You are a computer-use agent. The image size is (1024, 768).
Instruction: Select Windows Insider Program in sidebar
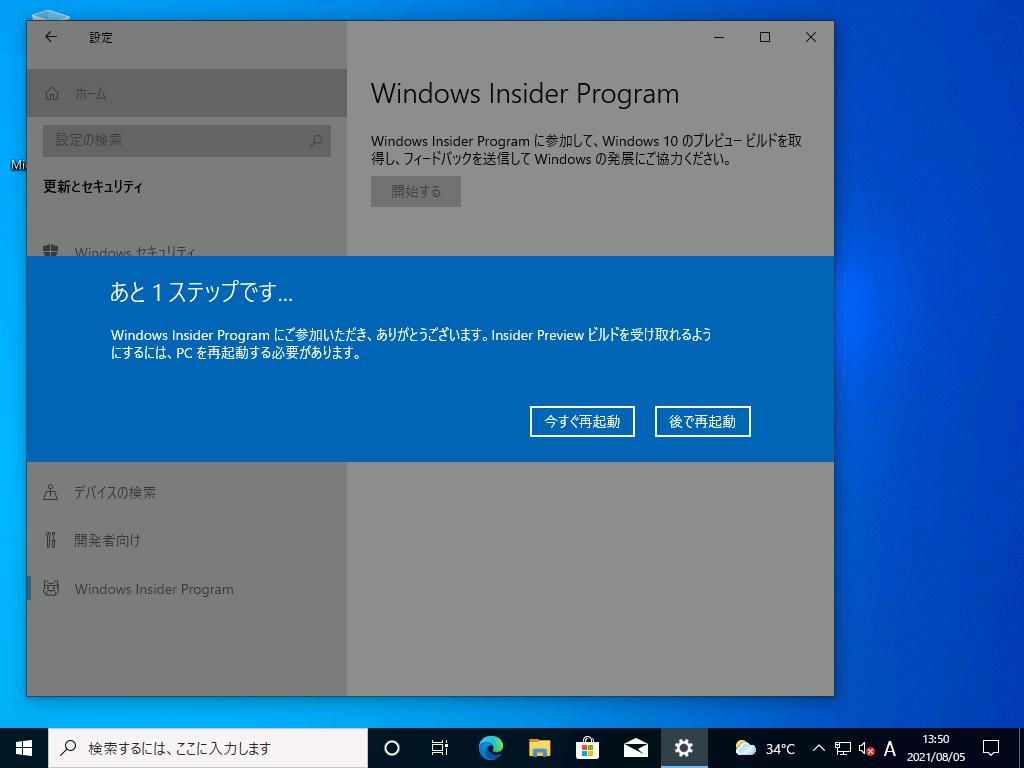click(187, 588)
